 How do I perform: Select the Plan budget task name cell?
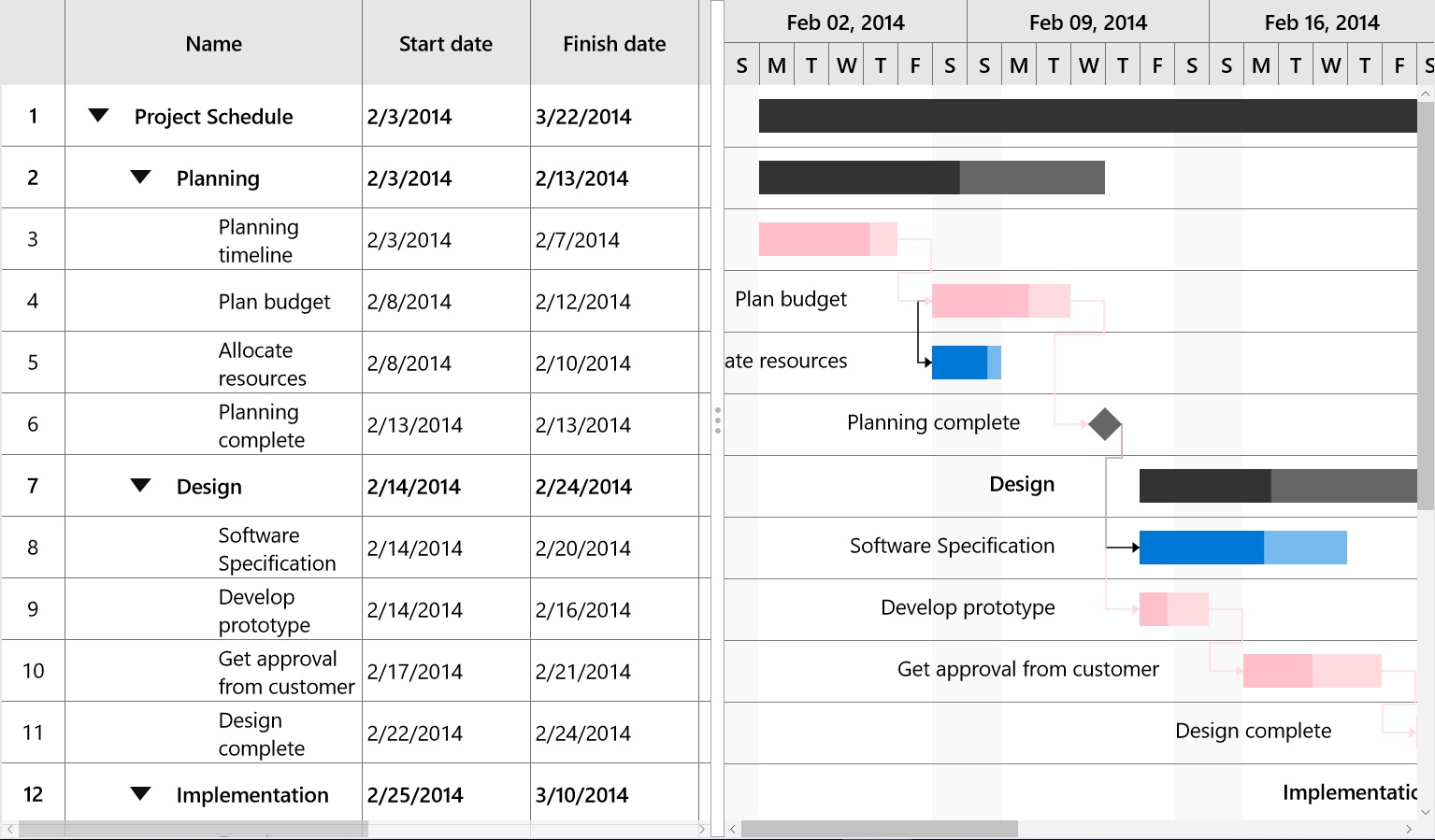pos(214,301)
